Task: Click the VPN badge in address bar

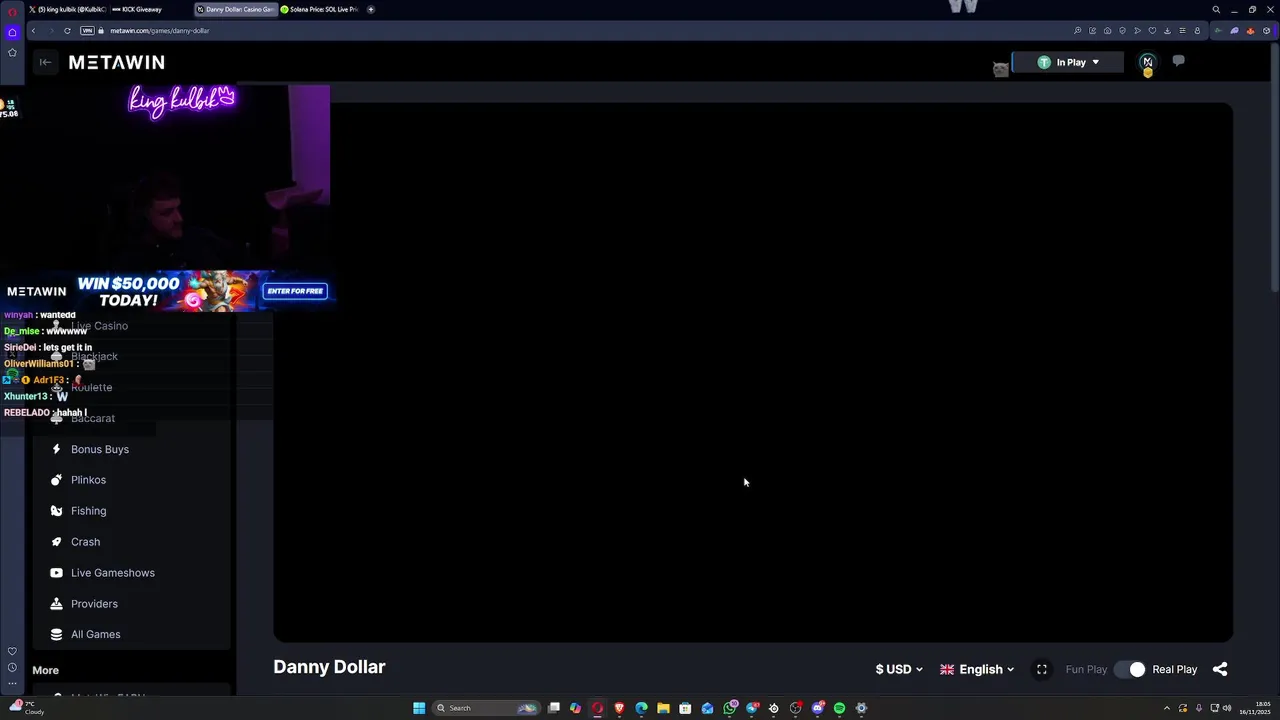Action: point(87,31)
